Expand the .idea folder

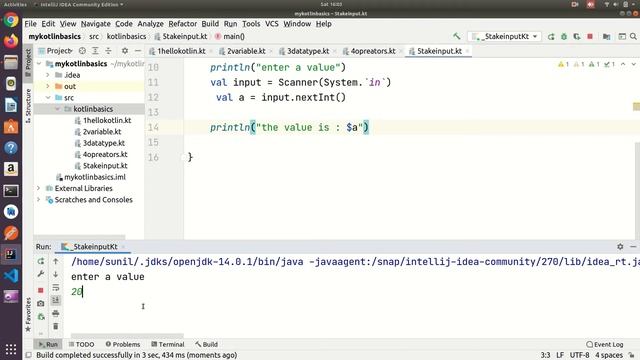click(x=48, y=75)
